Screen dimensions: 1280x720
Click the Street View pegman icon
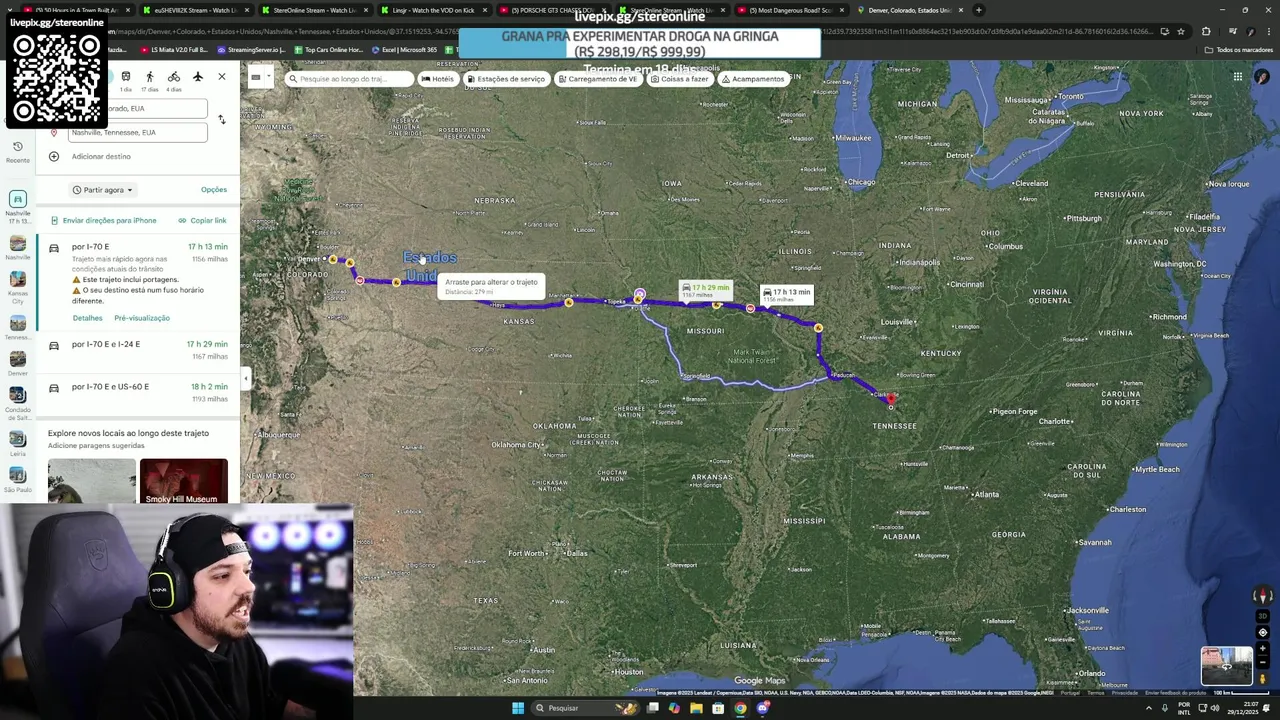tap(1262, 679)
